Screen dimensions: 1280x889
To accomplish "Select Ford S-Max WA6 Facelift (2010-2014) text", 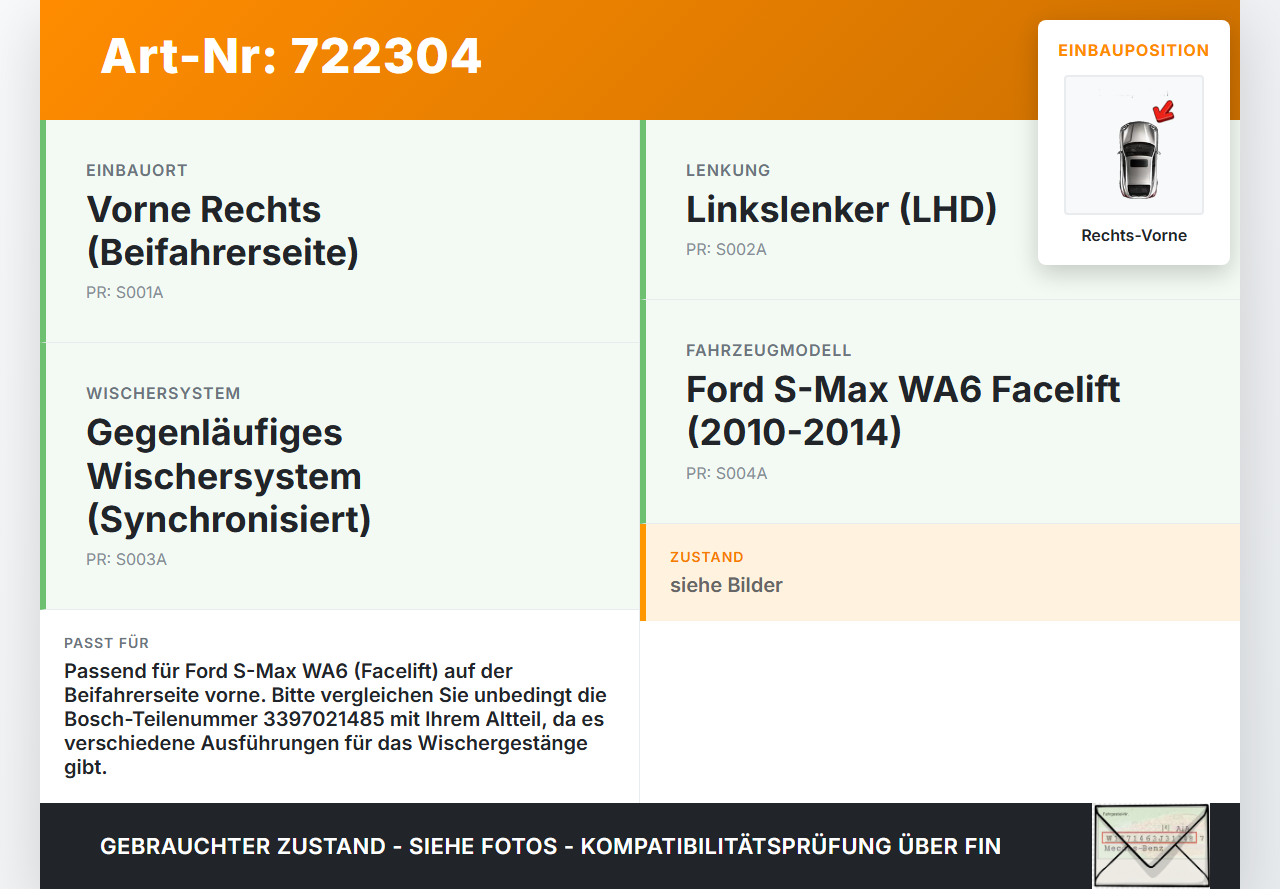I will coord(903,411).
